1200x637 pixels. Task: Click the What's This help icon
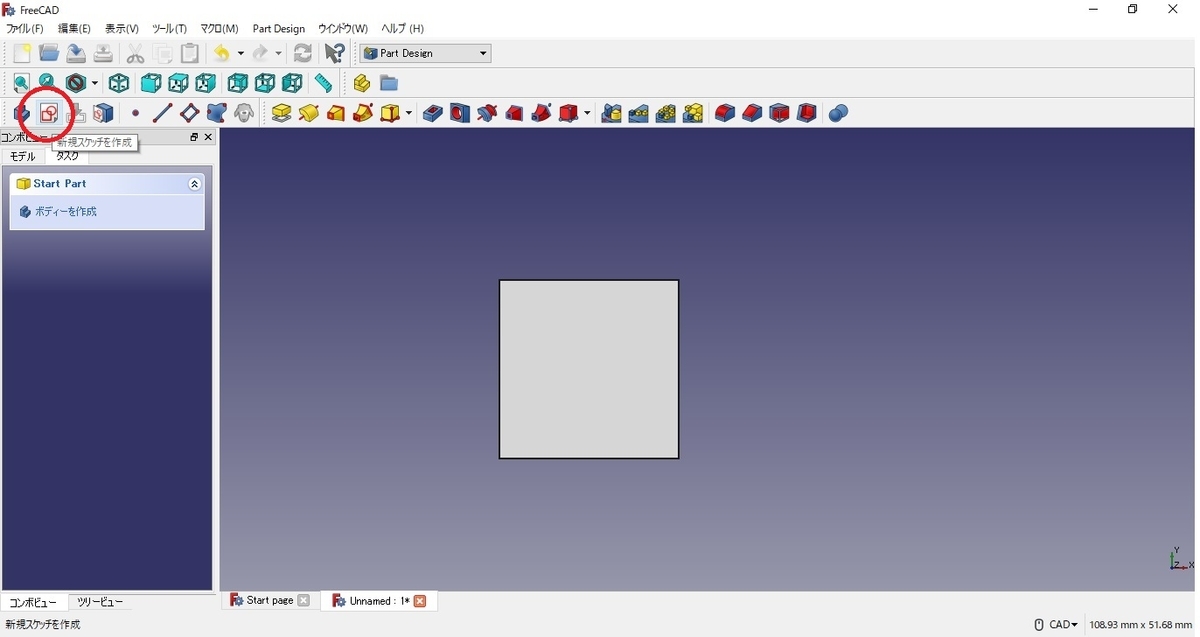pyautogui.click(x=335, y=53)
